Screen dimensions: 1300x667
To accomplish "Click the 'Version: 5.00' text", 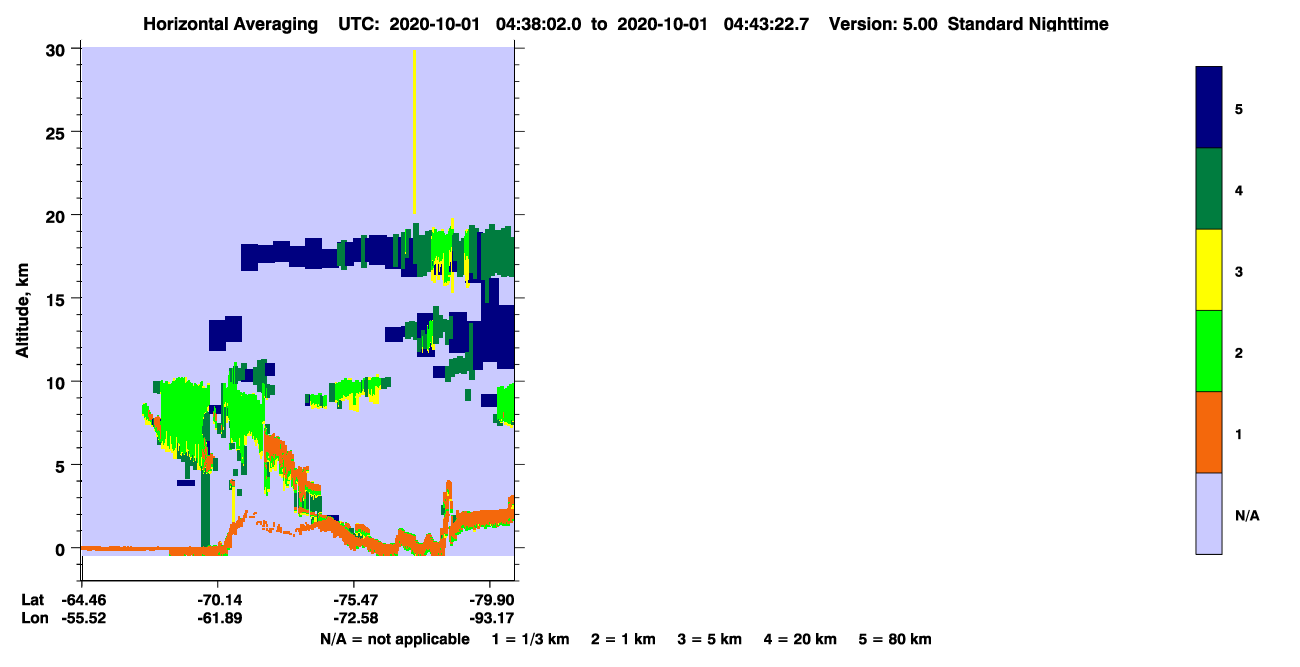I will pos(883,24).
